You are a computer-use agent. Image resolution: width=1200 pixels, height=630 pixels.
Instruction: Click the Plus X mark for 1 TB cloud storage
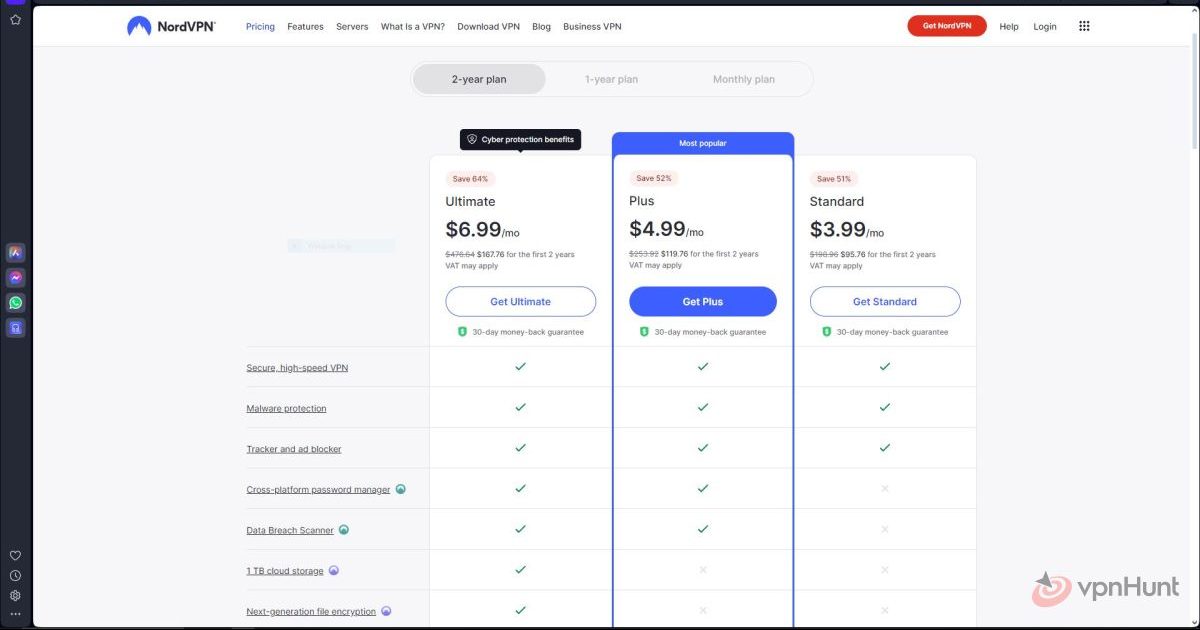point(703,570)
